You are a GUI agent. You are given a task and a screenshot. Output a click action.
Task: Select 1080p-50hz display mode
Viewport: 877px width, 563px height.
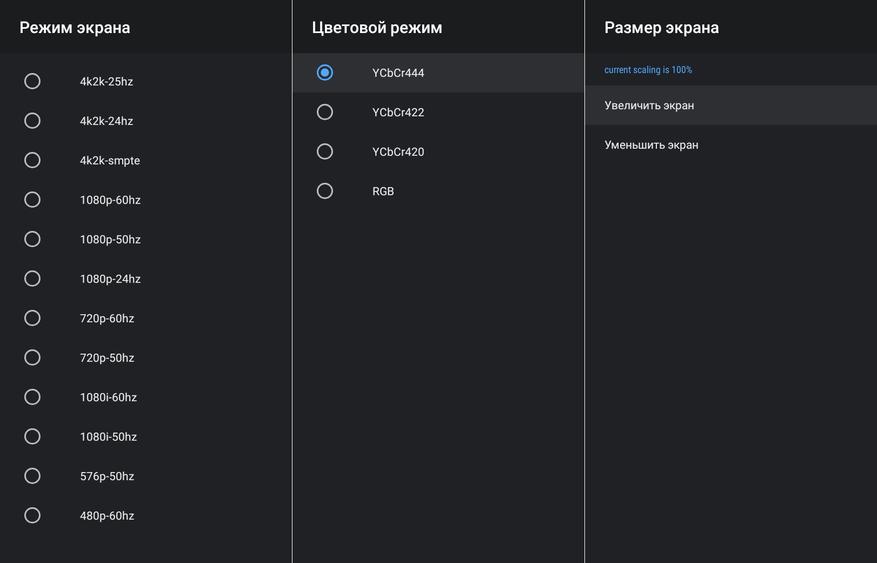pyautogui.click(x=33, y=239)
